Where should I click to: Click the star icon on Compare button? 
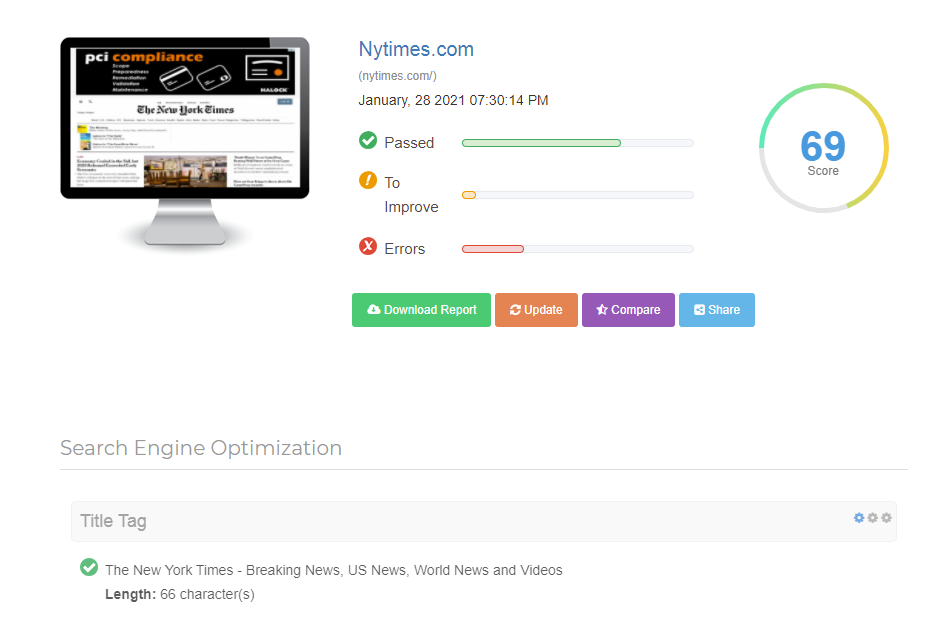point(602,309)
